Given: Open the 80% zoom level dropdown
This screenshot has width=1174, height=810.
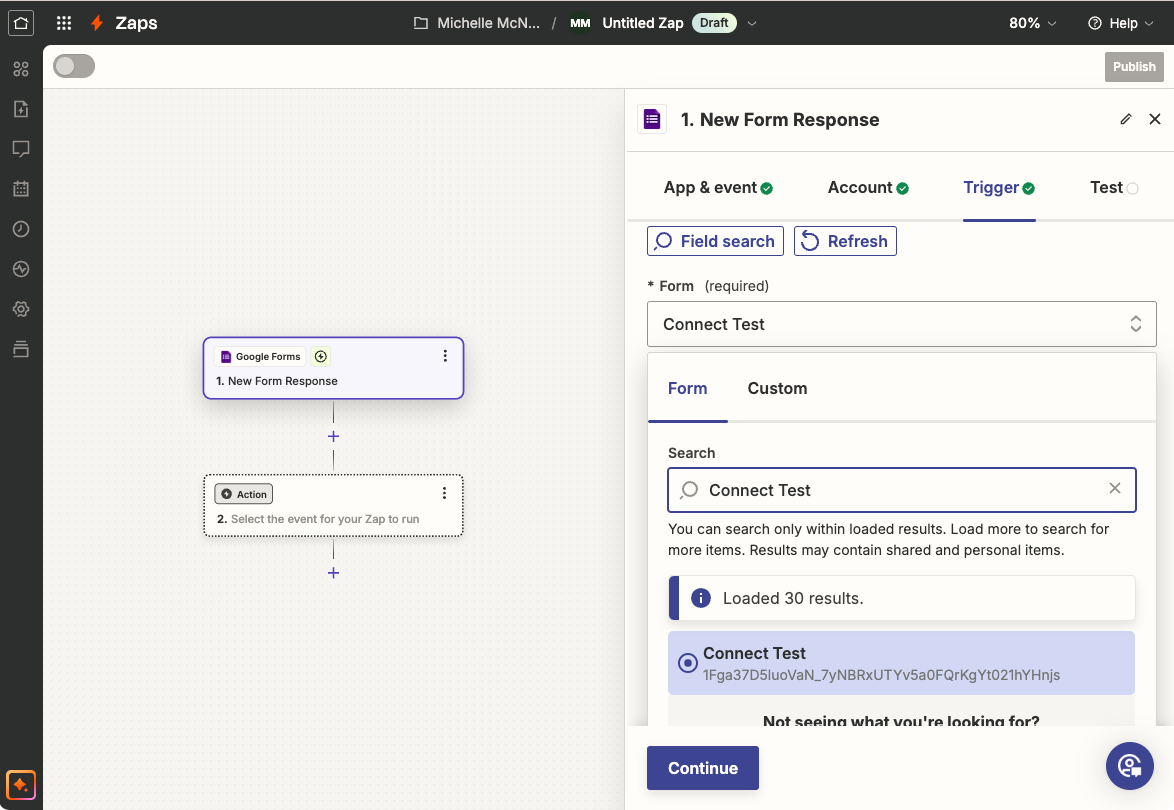Looking at the screenshot, I should tap(1033, 23).
